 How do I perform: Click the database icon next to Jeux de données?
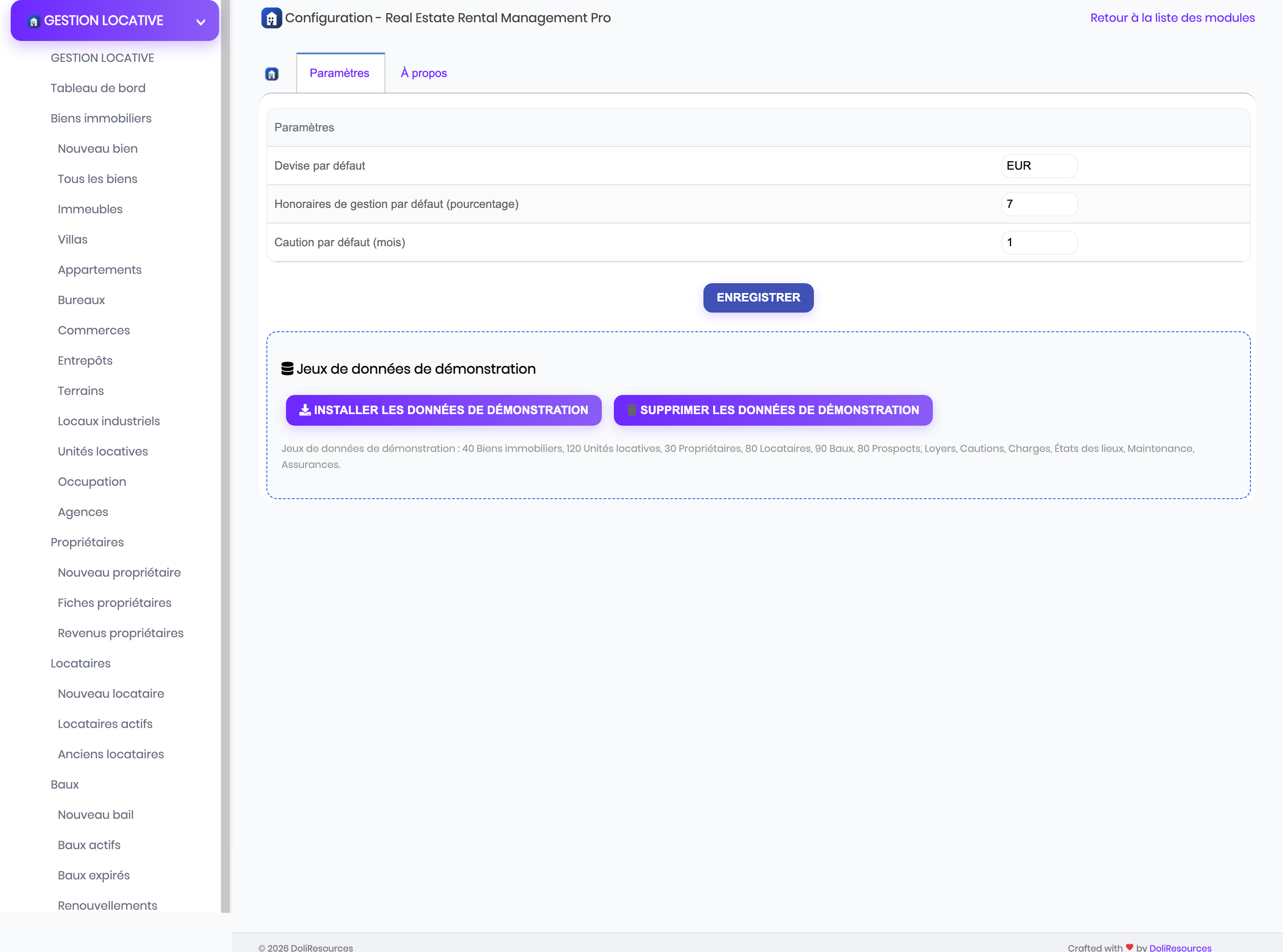point(287,369)
